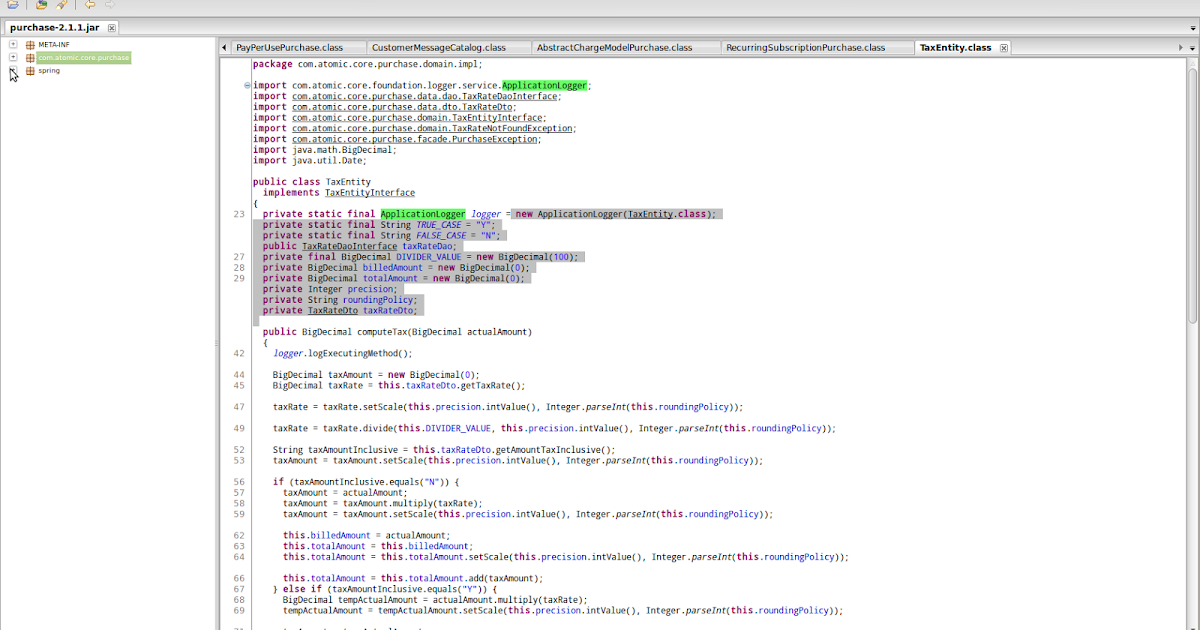Select com.atomic.core.purchase in the tree
The image size is (1200, 630).
[84, 58]
